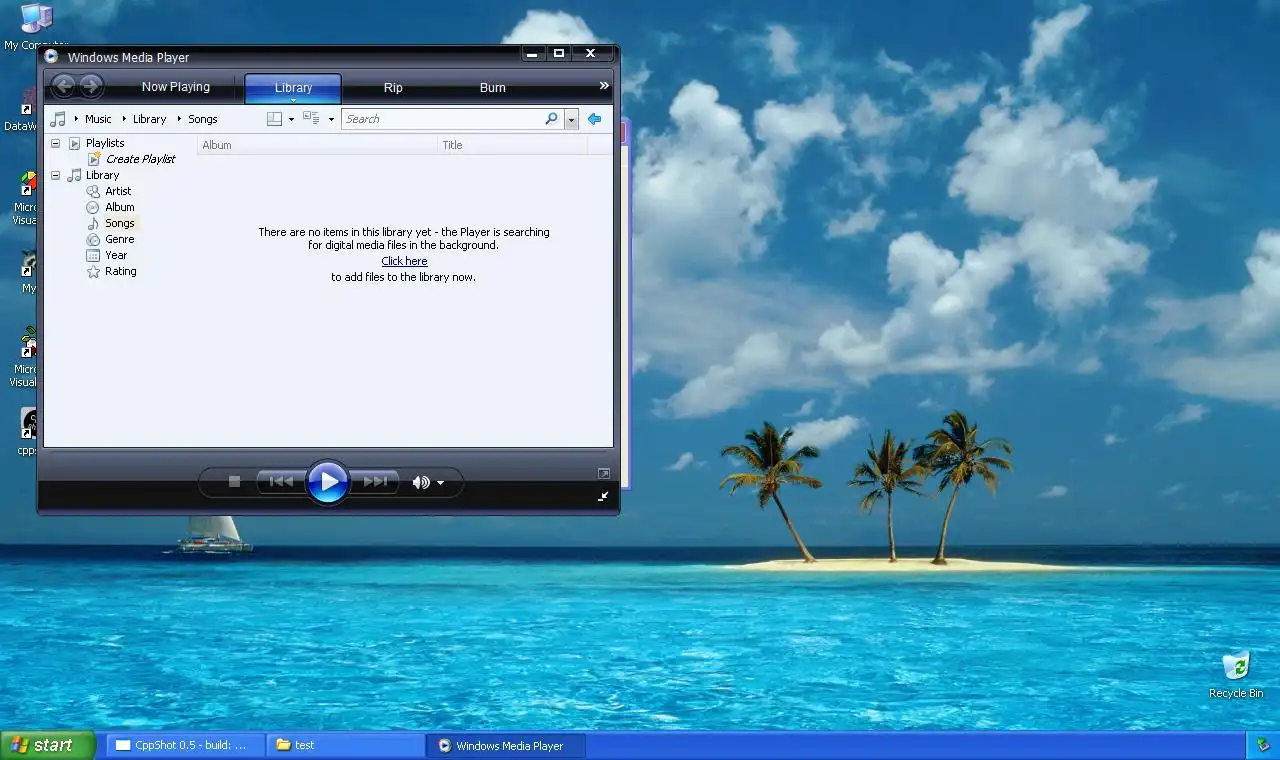
Task: Click the Year calendar icon
Action: [x=93, y=255]
